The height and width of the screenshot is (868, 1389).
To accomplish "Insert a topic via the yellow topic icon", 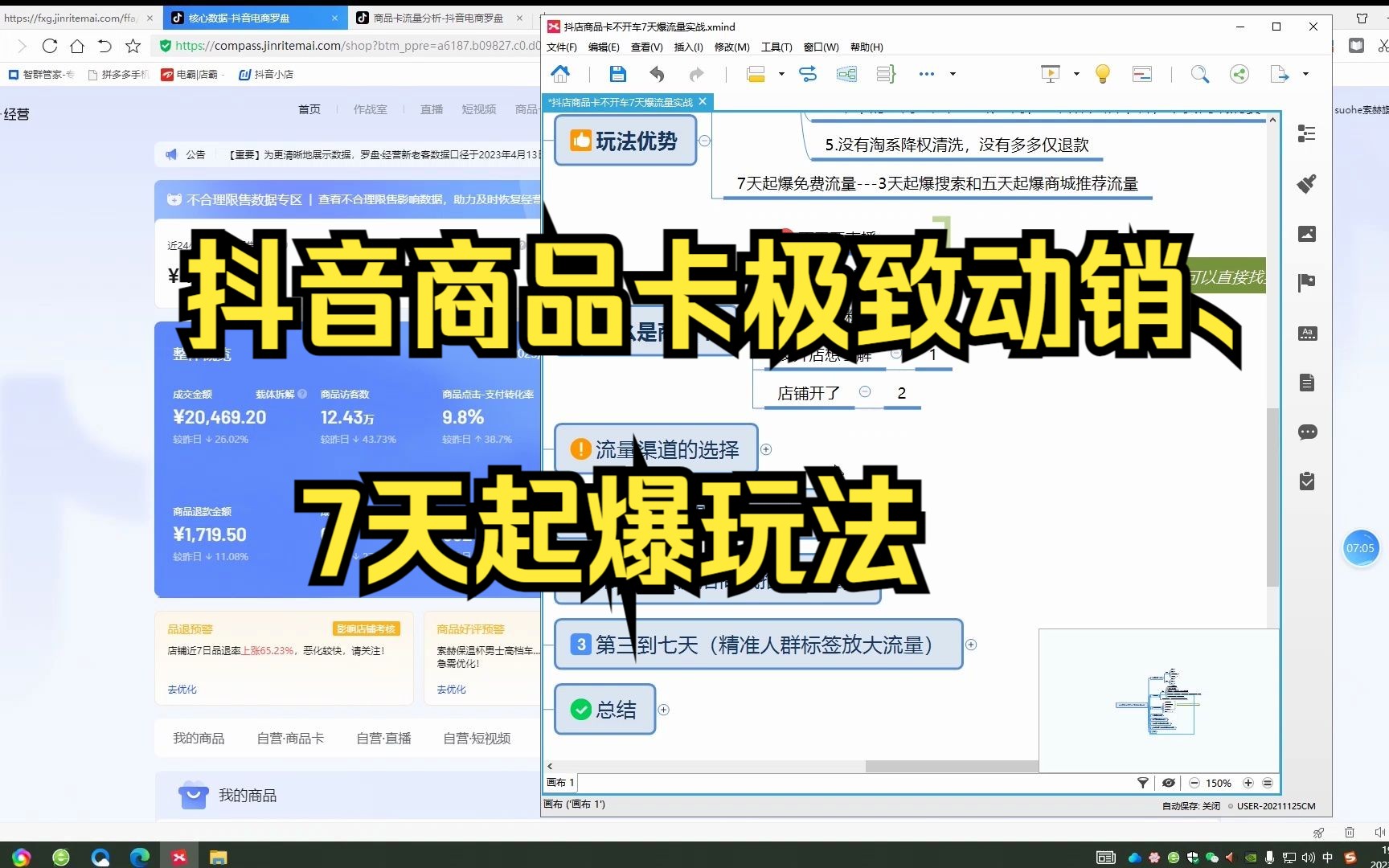I will (x=756, y=74).
